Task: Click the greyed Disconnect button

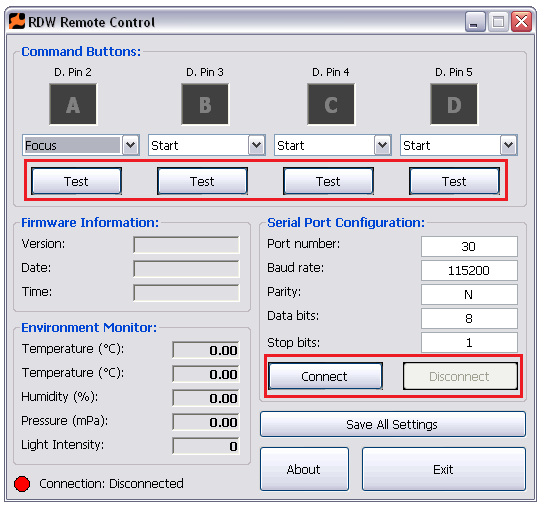Action: pos(460,376)
